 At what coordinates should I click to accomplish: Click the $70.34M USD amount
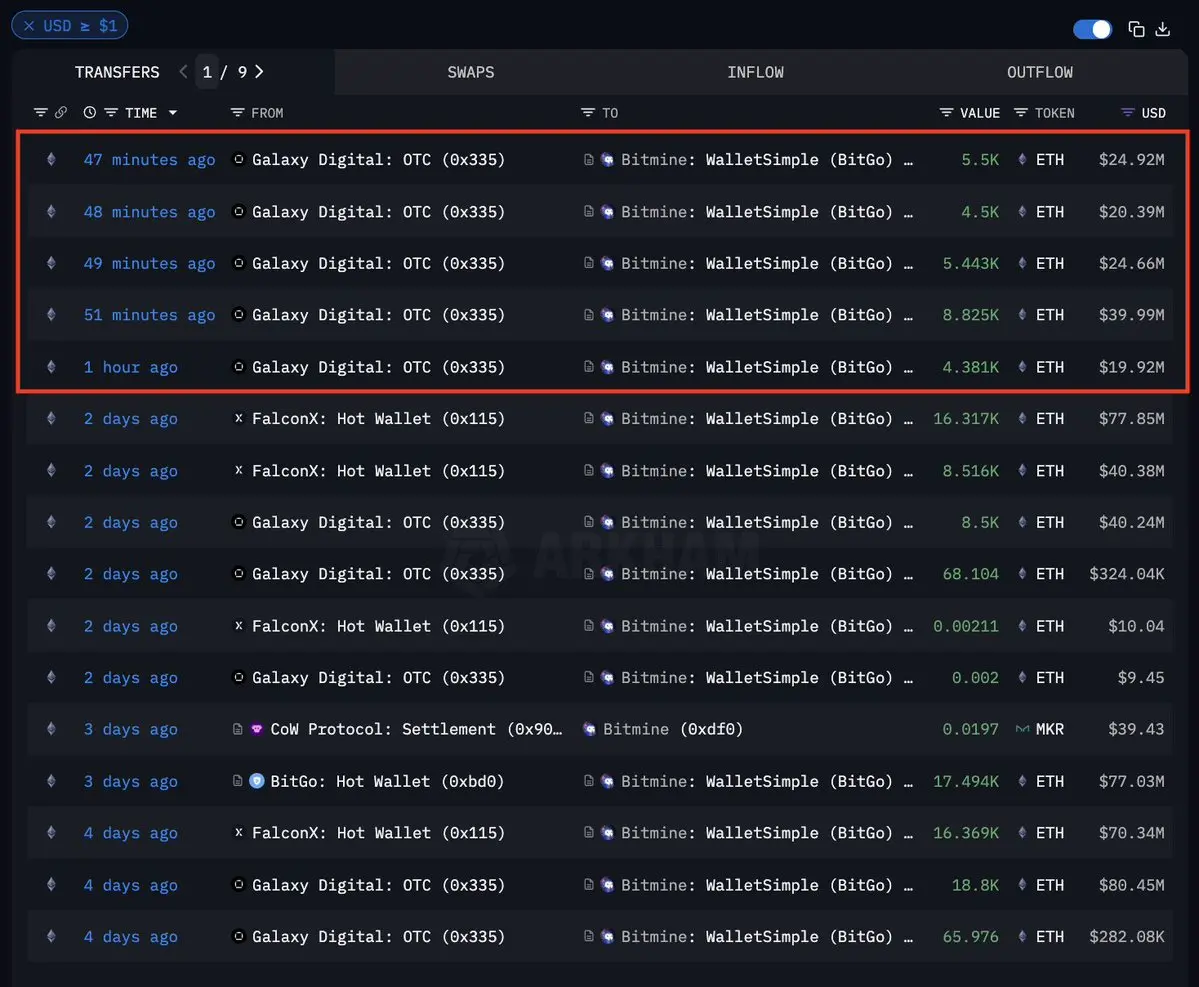[1131, 833]
